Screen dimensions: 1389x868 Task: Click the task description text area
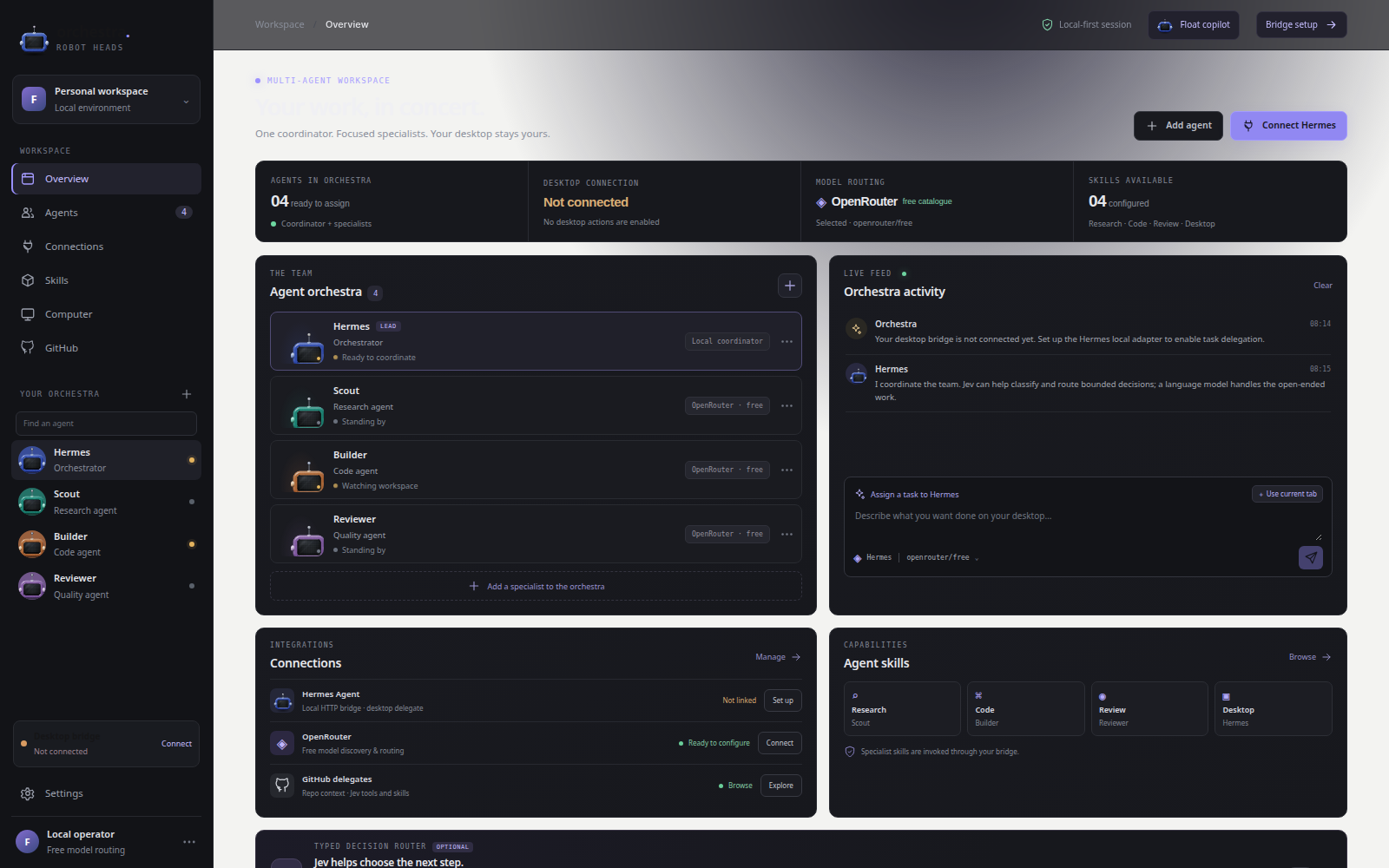[x=1088, y=524]
